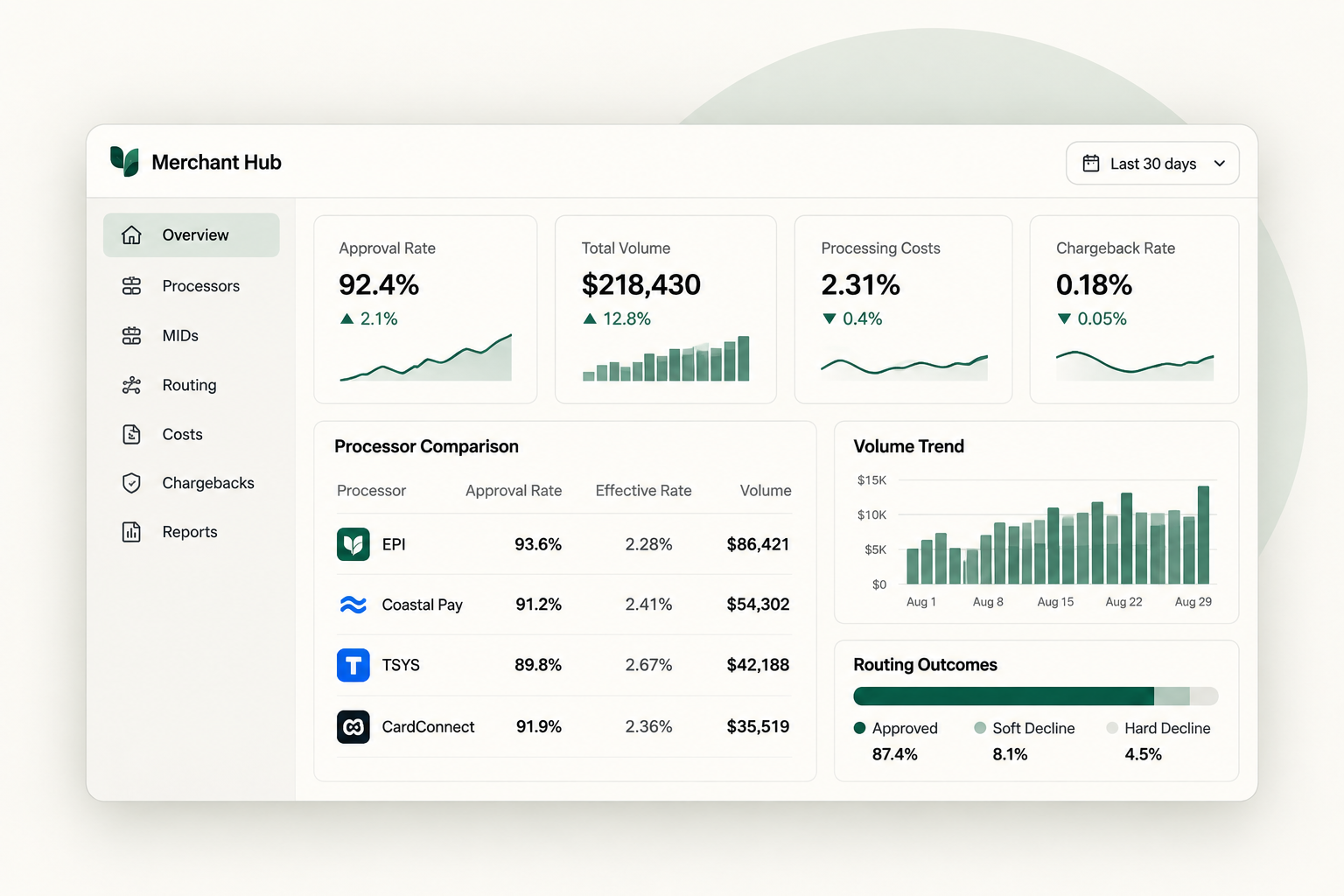This screenshot has height=896, width=1344.
Task: Click the Routing Outcomes progress bar
Action: pos(1036,696)
